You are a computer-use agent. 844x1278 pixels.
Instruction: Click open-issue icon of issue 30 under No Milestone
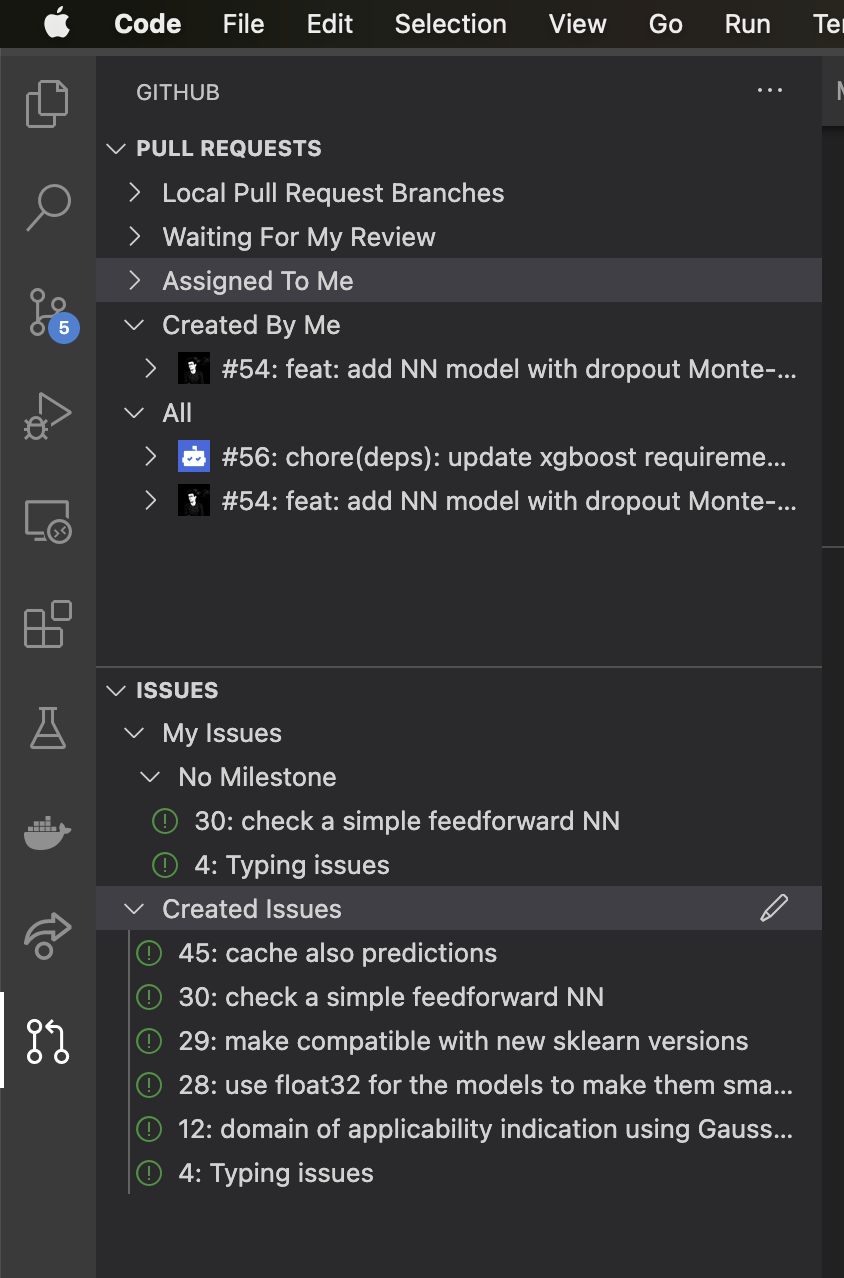click(x=164, y=821)
